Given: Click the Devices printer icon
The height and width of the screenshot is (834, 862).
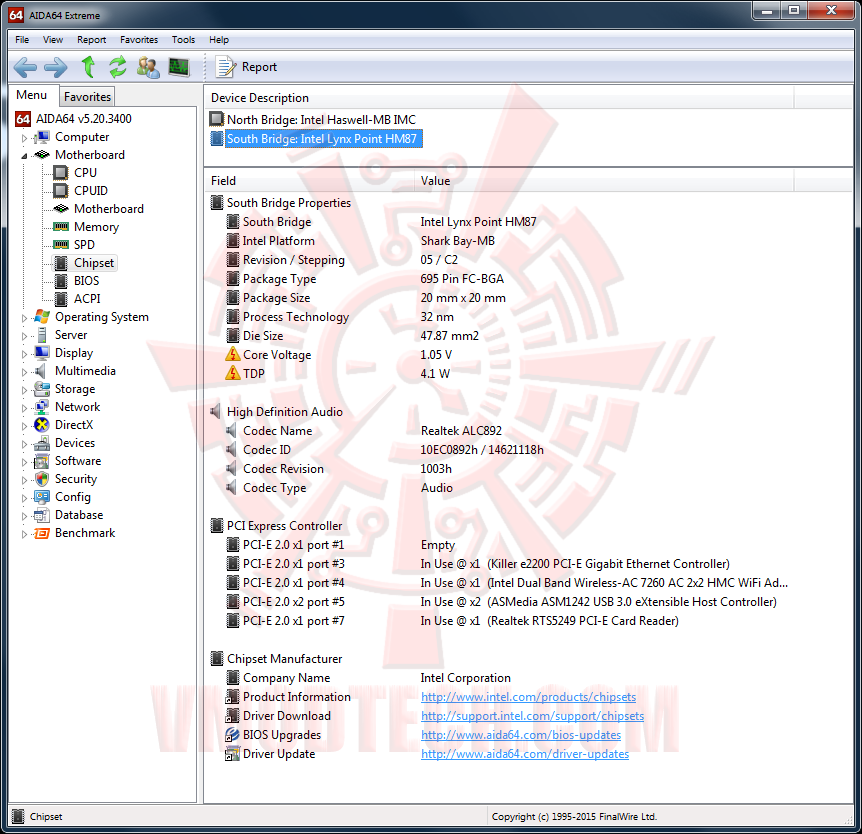Looking at the screenshot, I should tap(42, 443).
